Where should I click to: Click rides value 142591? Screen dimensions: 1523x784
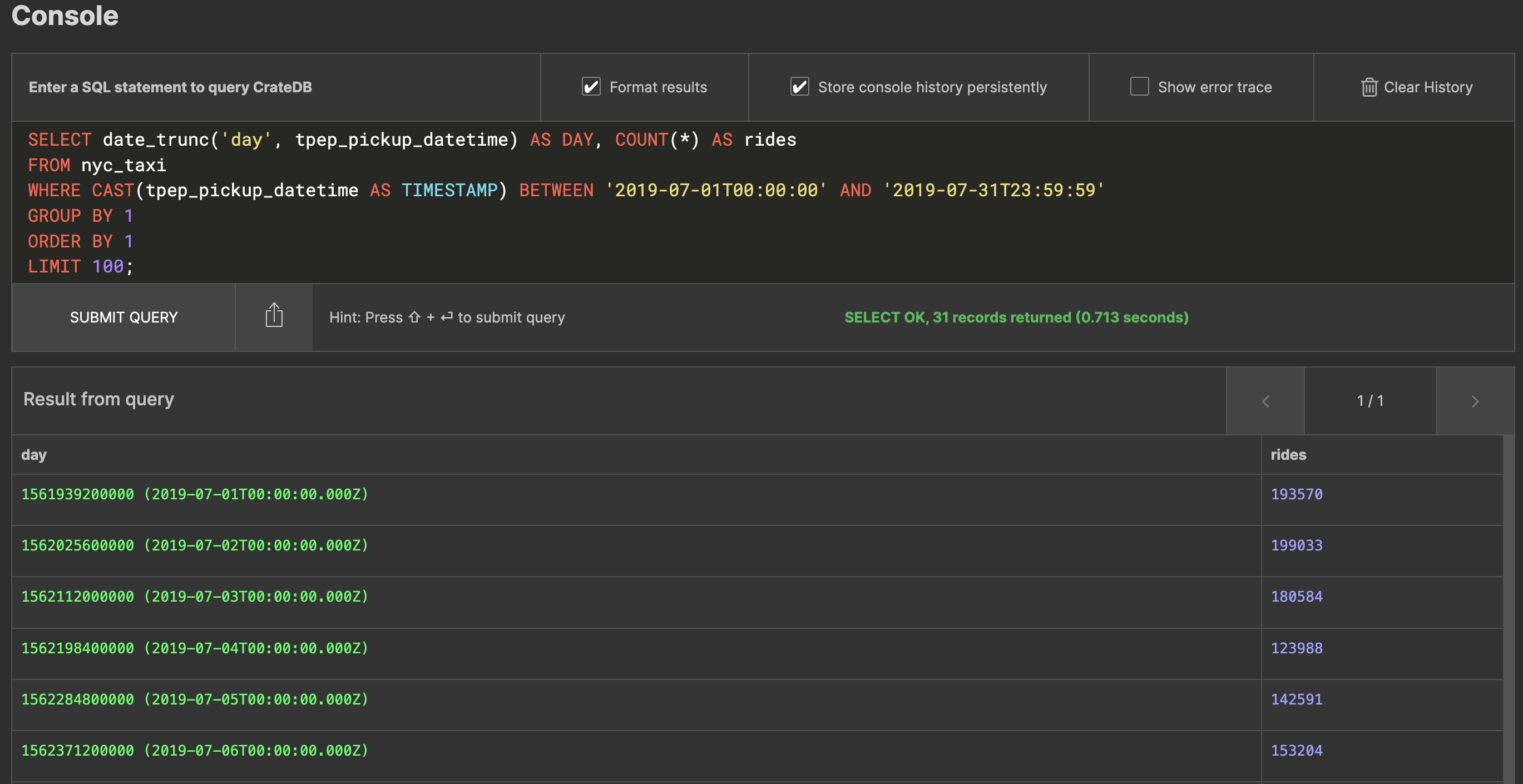click(1297, 699)
